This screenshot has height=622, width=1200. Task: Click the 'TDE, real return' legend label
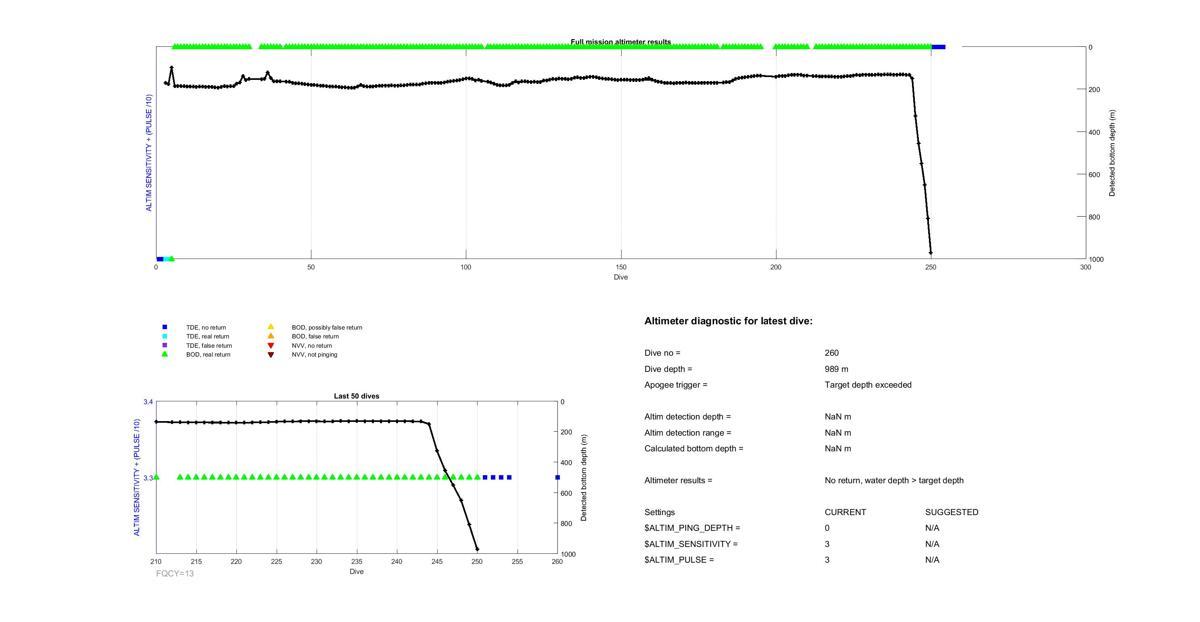[x=207, y=336]
